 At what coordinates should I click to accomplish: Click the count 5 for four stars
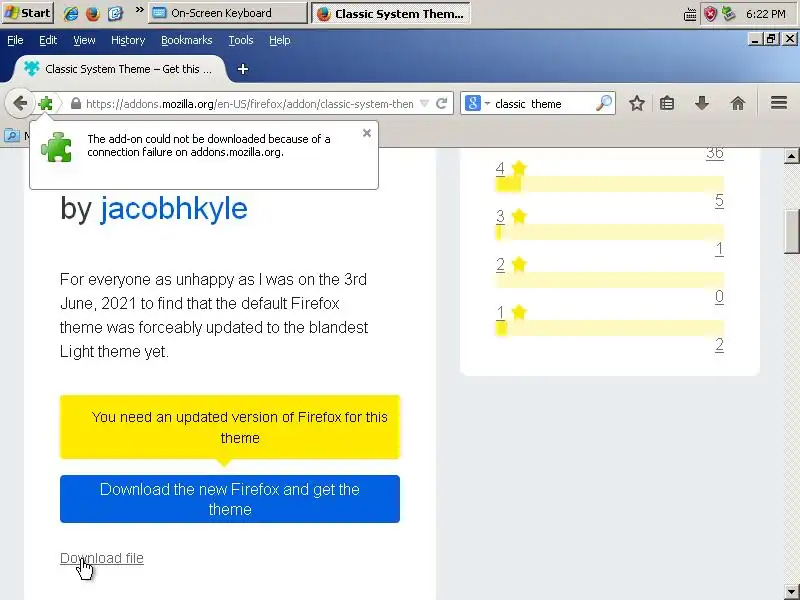(719, 201)
